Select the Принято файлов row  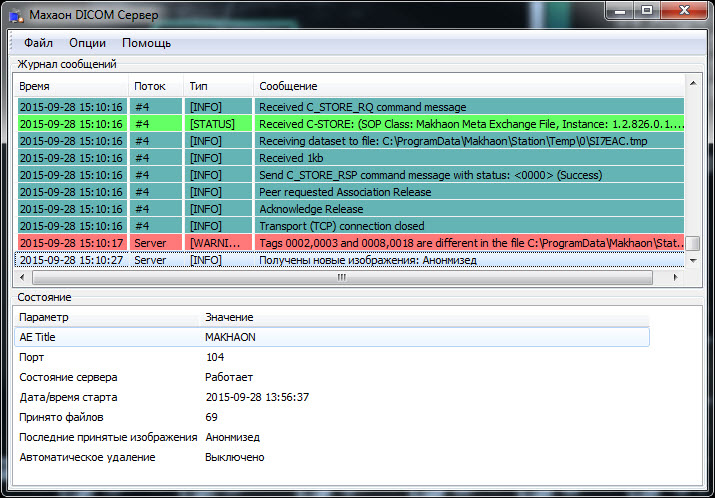332,417
